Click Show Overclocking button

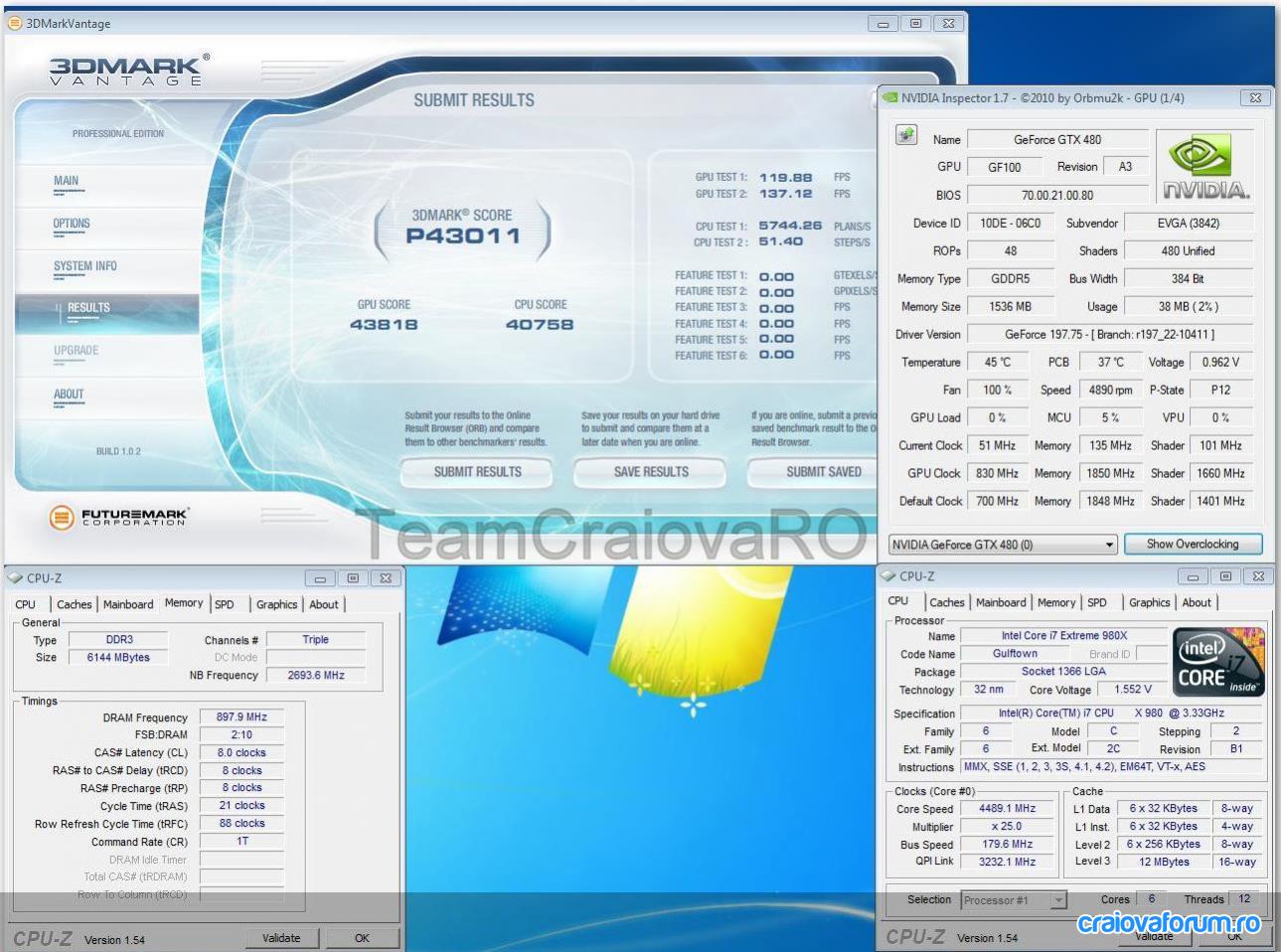coord(1193,545)
